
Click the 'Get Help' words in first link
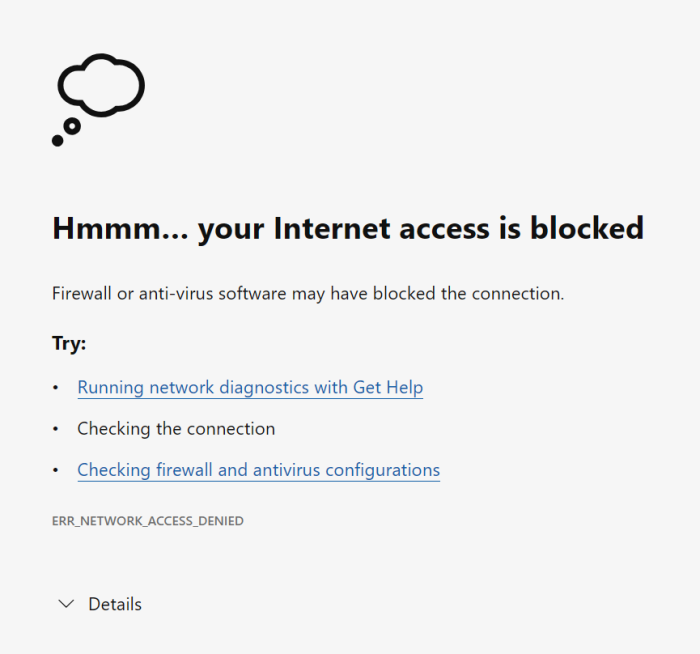[x=388, y=387]
